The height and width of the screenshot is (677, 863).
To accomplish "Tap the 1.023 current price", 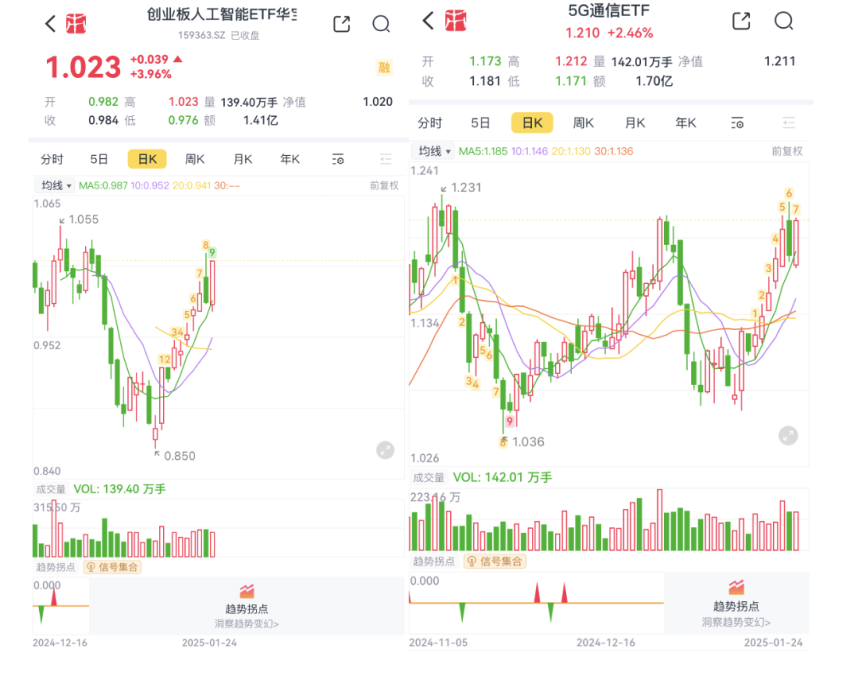I will tap(83, 67).
